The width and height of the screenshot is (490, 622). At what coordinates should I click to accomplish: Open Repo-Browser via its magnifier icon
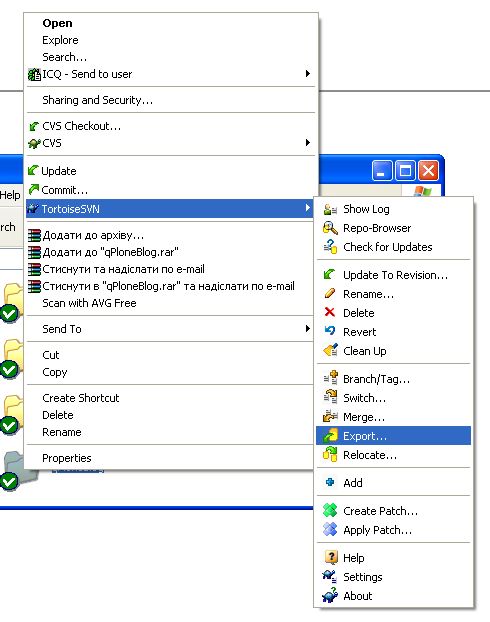[x=330, y=228]
